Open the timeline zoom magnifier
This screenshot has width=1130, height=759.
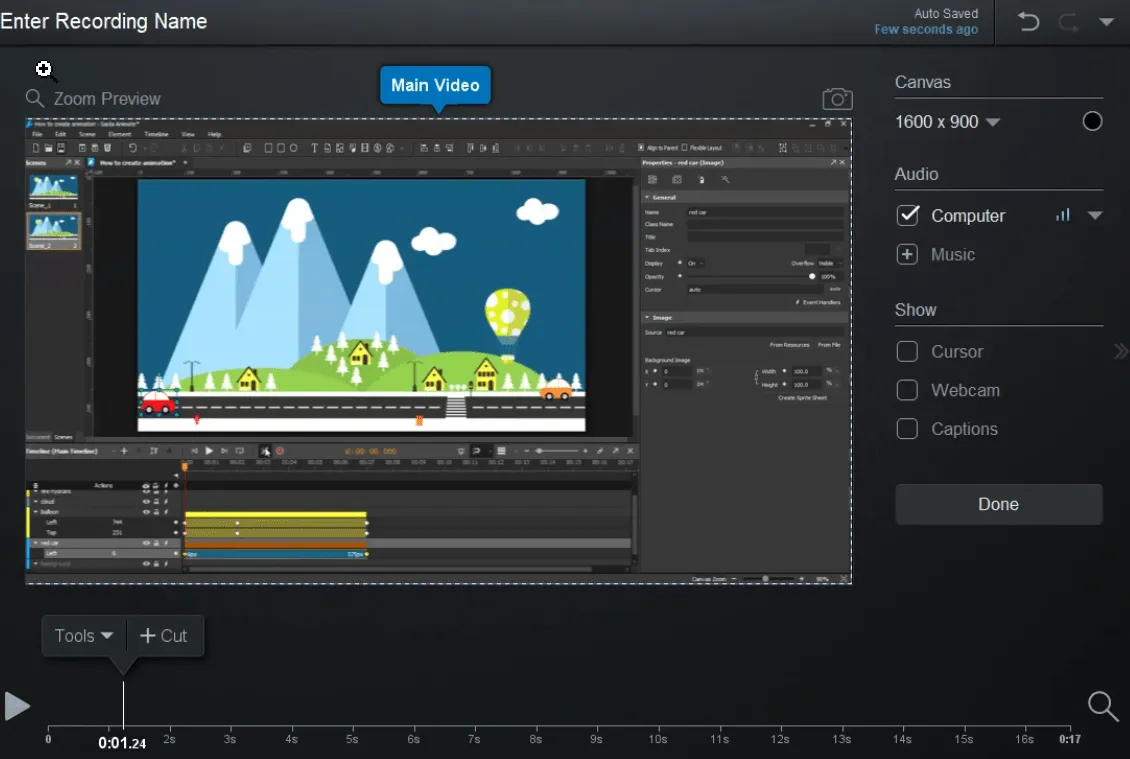(1103, 706)
